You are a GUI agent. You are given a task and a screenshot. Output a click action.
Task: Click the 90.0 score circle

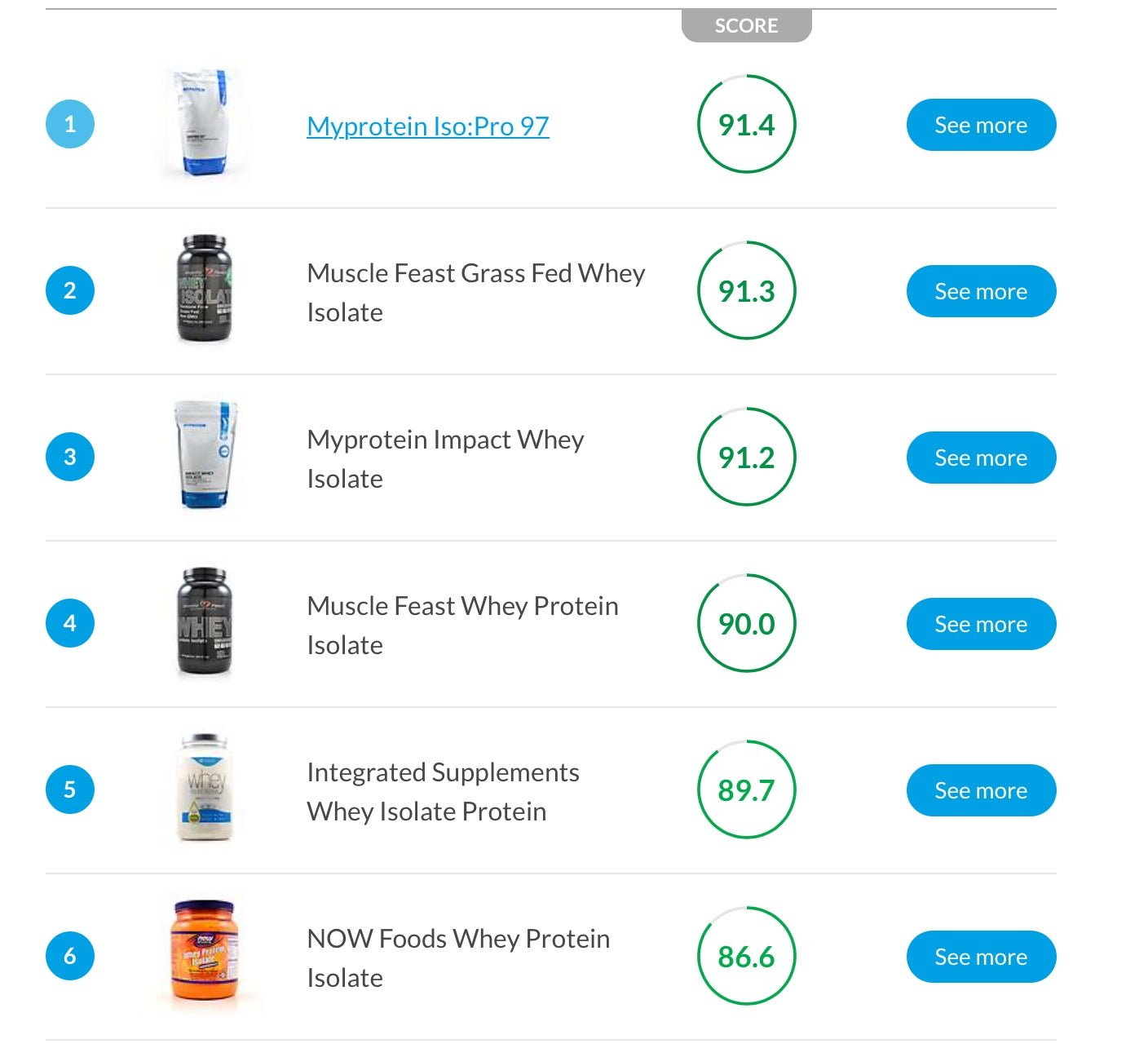747,623
